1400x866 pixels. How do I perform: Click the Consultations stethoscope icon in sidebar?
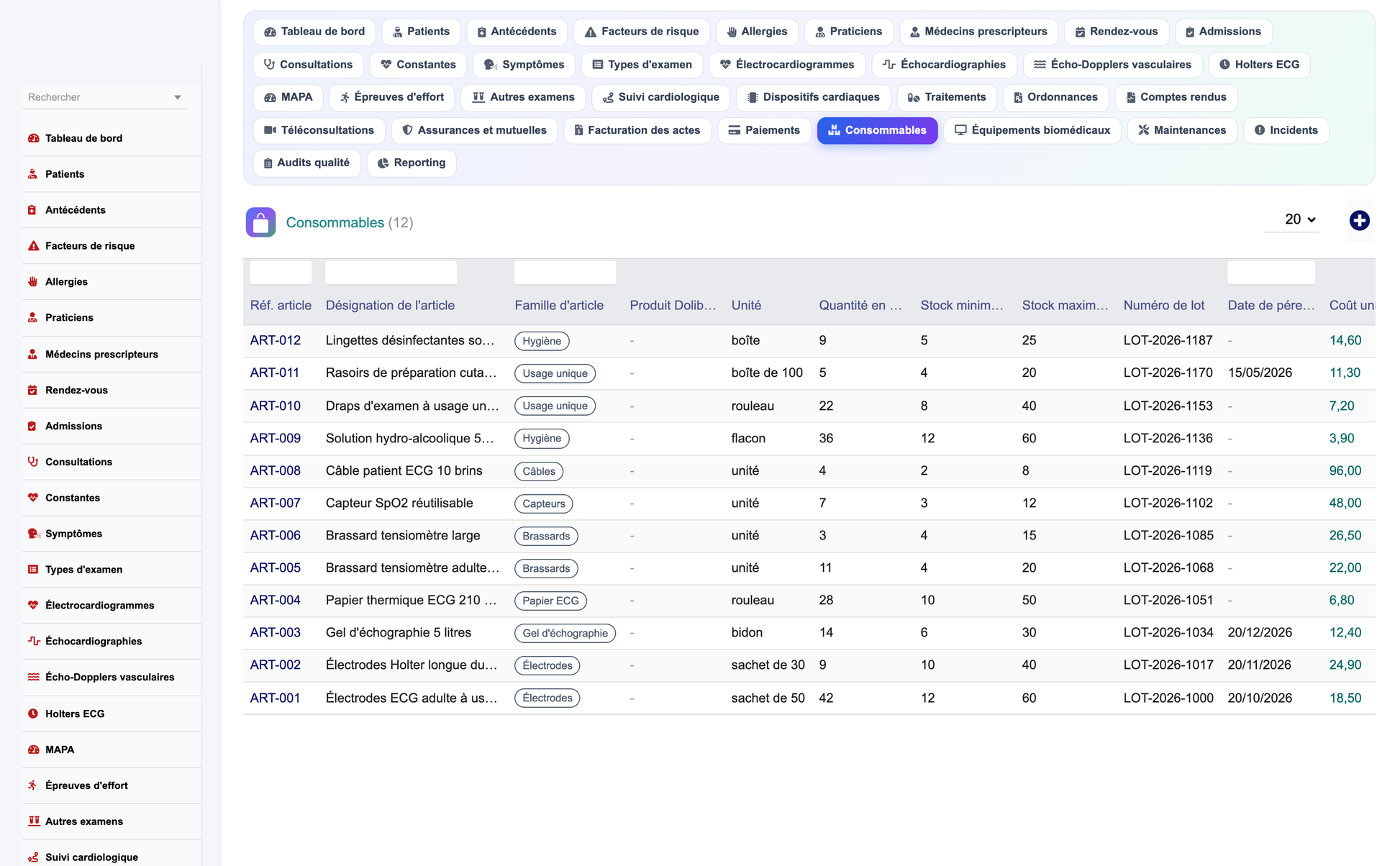click(x=33, y=462)
